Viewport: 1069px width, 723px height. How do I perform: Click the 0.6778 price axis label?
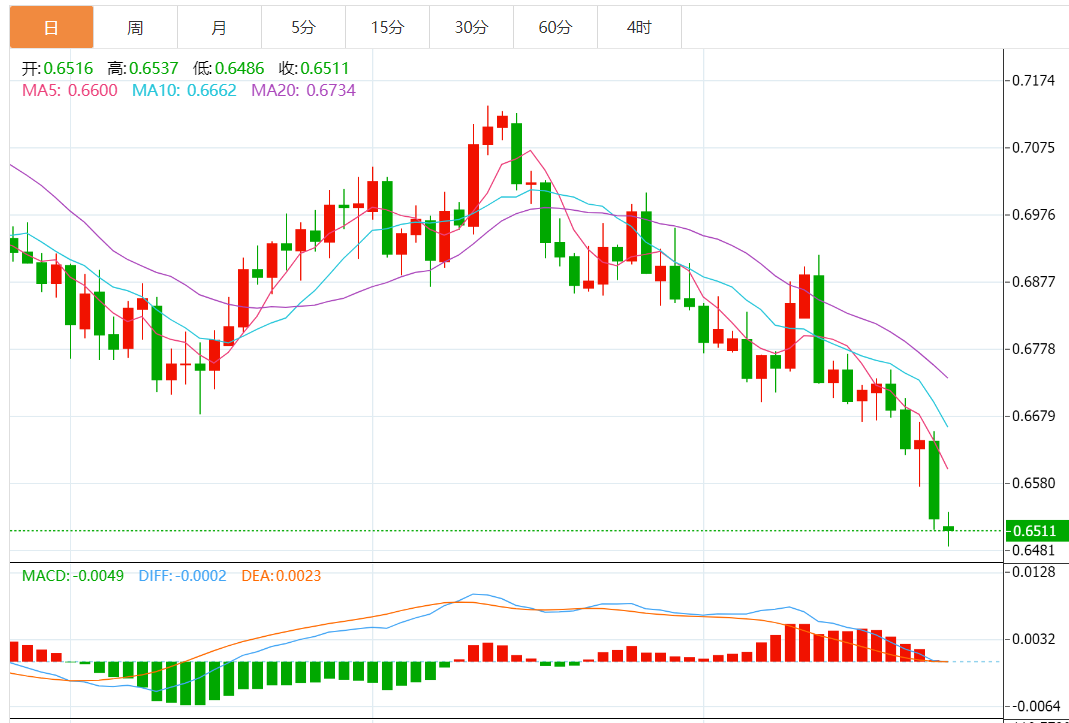(1036, 349)
